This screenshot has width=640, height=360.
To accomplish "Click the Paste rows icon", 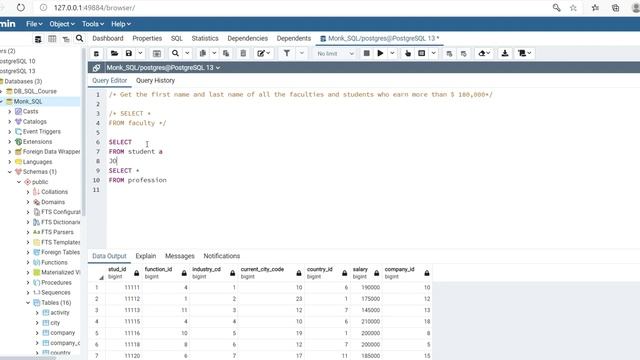I will point(226,53).
